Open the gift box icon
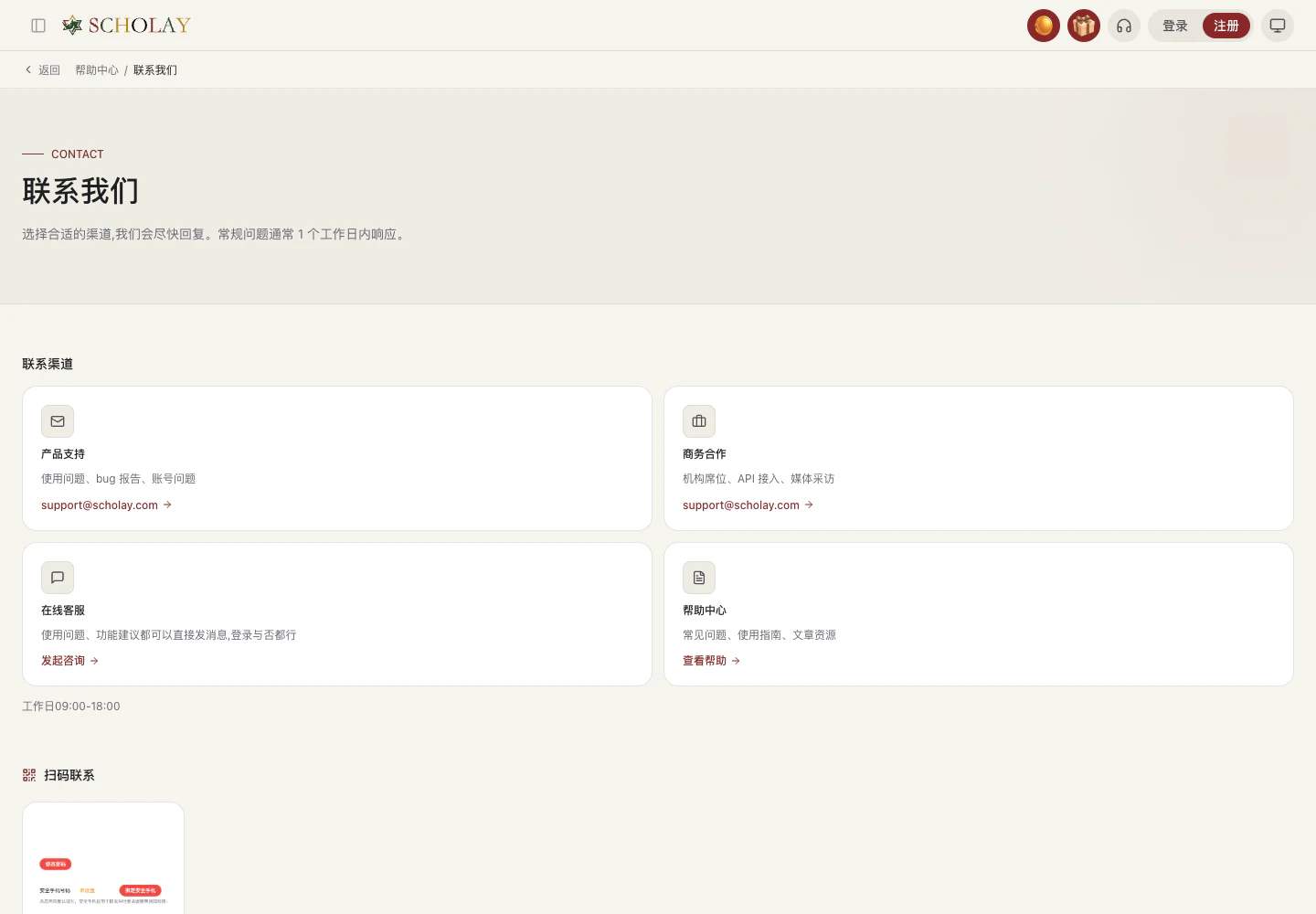The image size is (1316, 914). (1084, 26)
